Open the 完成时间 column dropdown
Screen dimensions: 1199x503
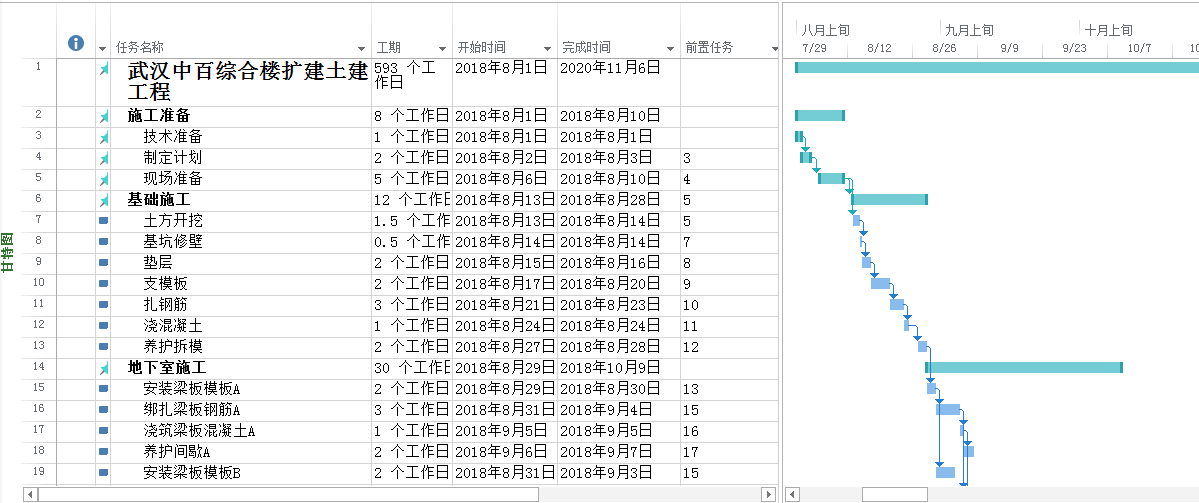670,48
